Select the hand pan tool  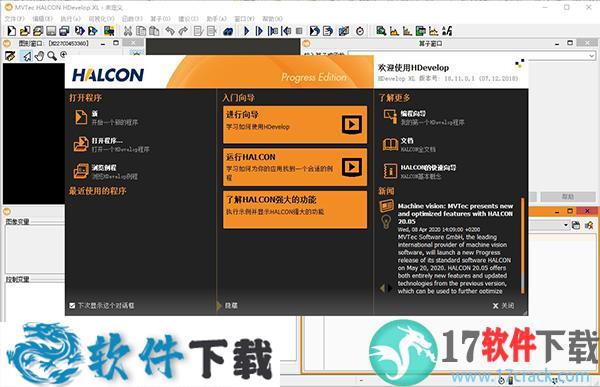39,56
